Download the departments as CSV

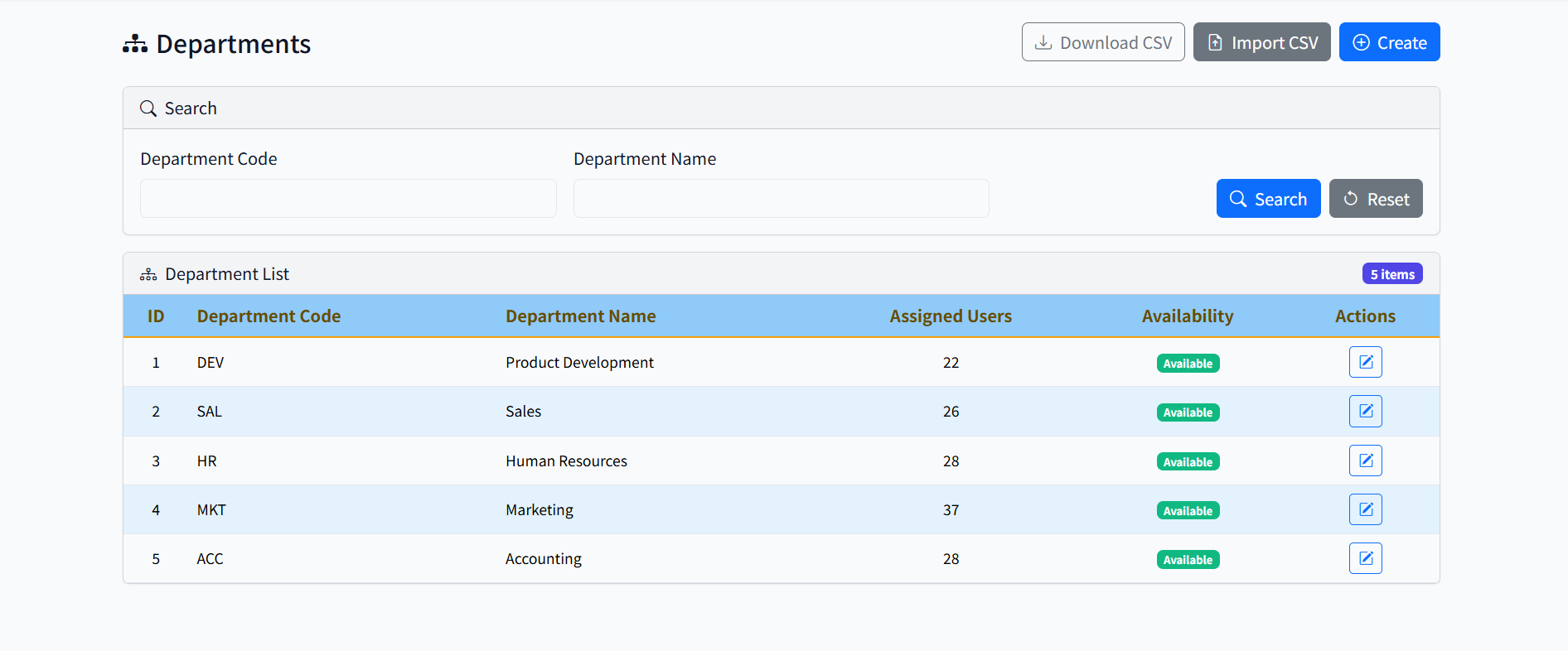[x=1103, y=42]
